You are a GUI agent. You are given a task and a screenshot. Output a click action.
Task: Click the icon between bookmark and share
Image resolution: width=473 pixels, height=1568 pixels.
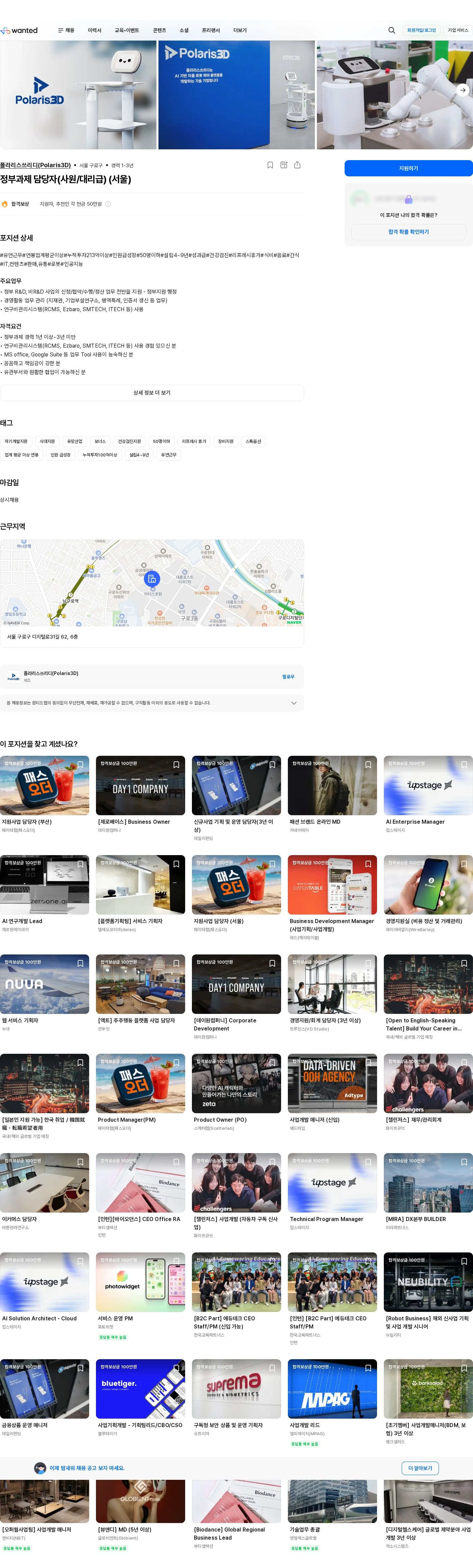(284, 165)
